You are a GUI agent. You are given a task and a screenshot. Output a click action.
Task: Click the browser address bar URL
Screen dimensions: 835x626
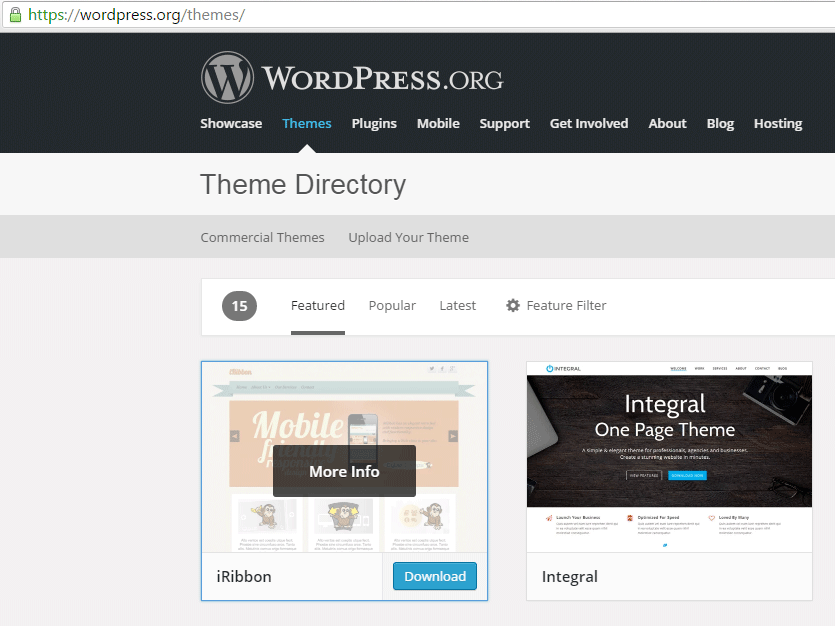click(136, 14)
